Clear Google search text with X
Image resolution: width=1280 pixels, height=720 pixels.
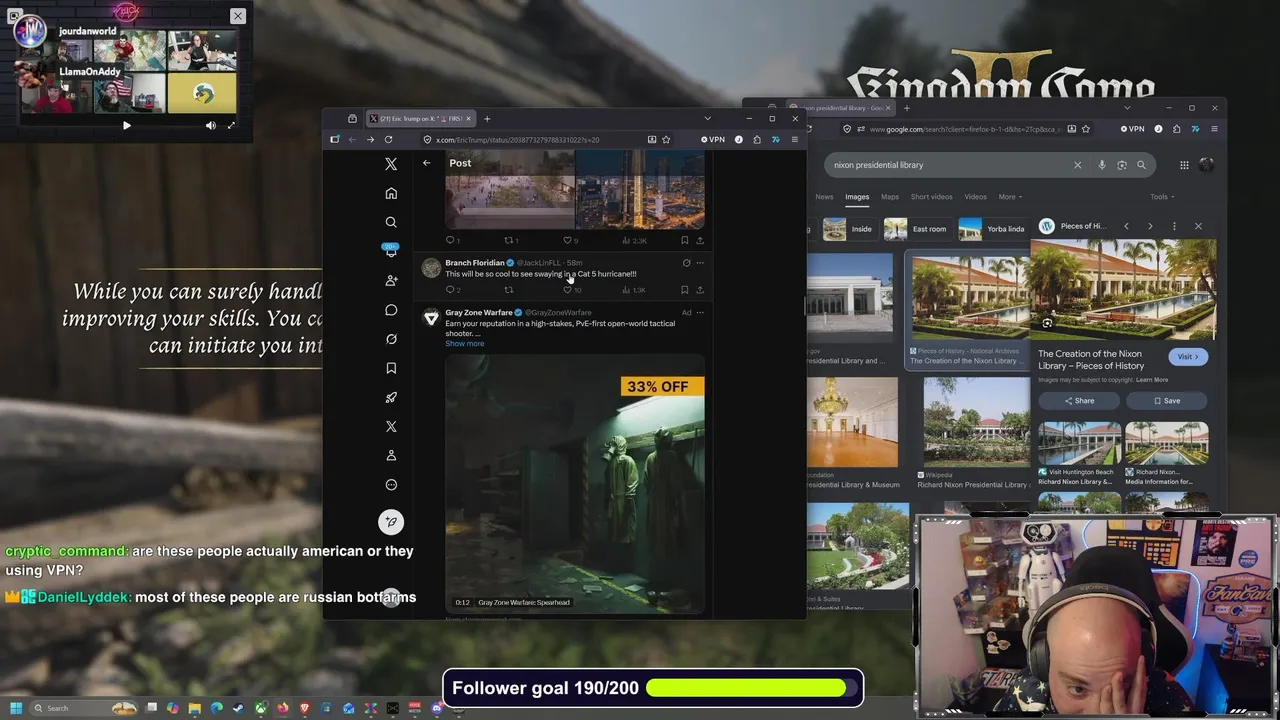click(x=1077, y=165)
